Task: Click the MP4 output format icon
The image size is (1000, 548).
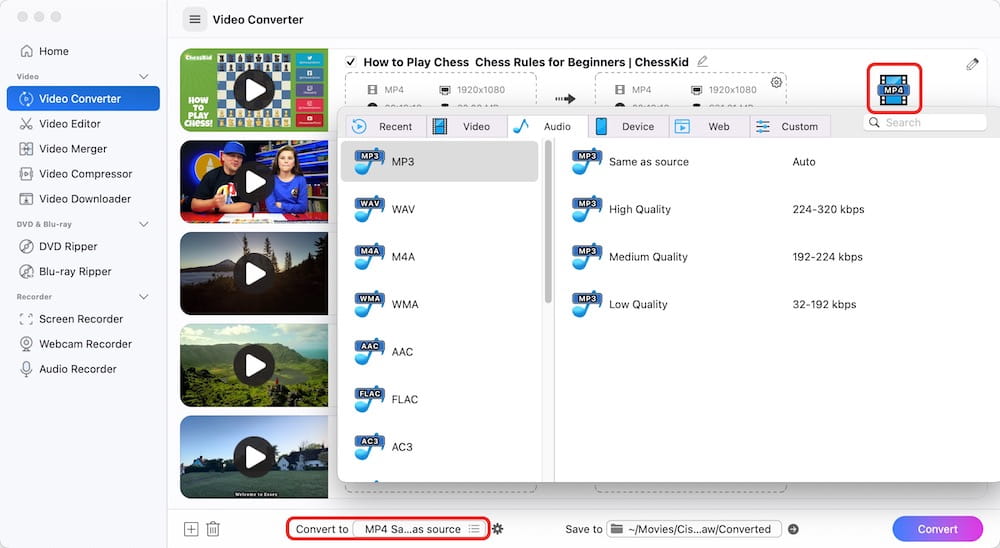Action: [893, 89]
